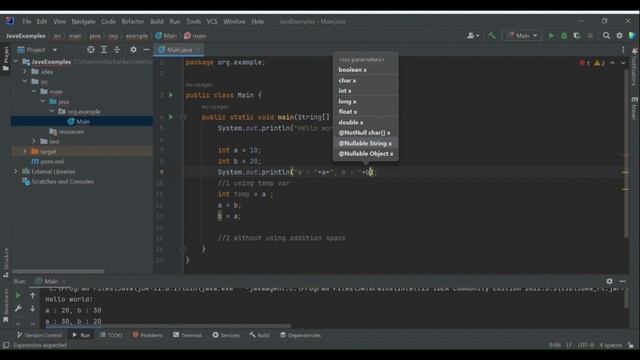Image resolution: width=640 pixels, height=360 pixels.
Task: Open the Dependencies tool window
Action: coord(301,335)
